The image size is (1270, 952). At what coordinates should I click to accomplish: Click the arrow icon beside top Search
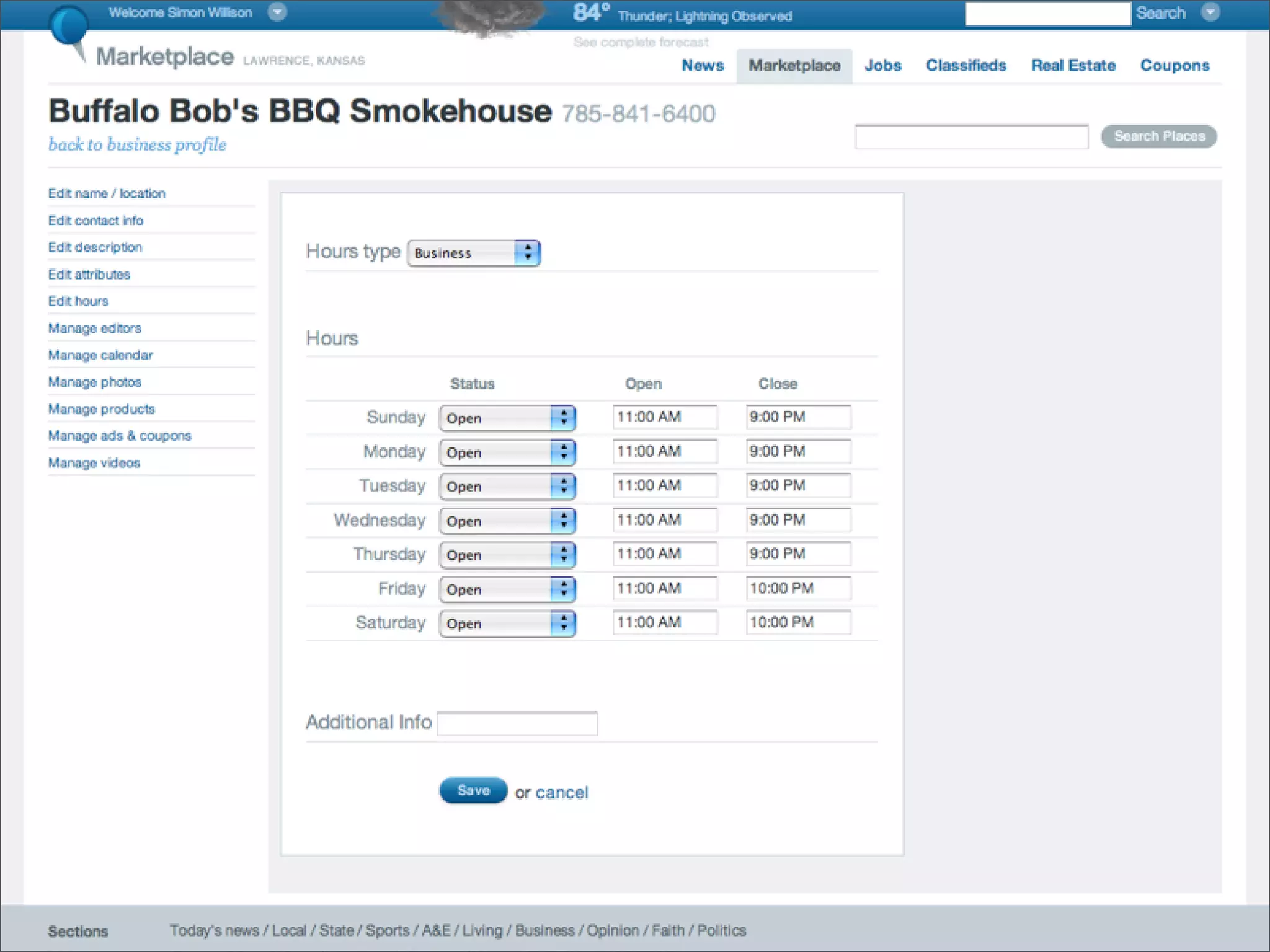tap(1210, 12)
